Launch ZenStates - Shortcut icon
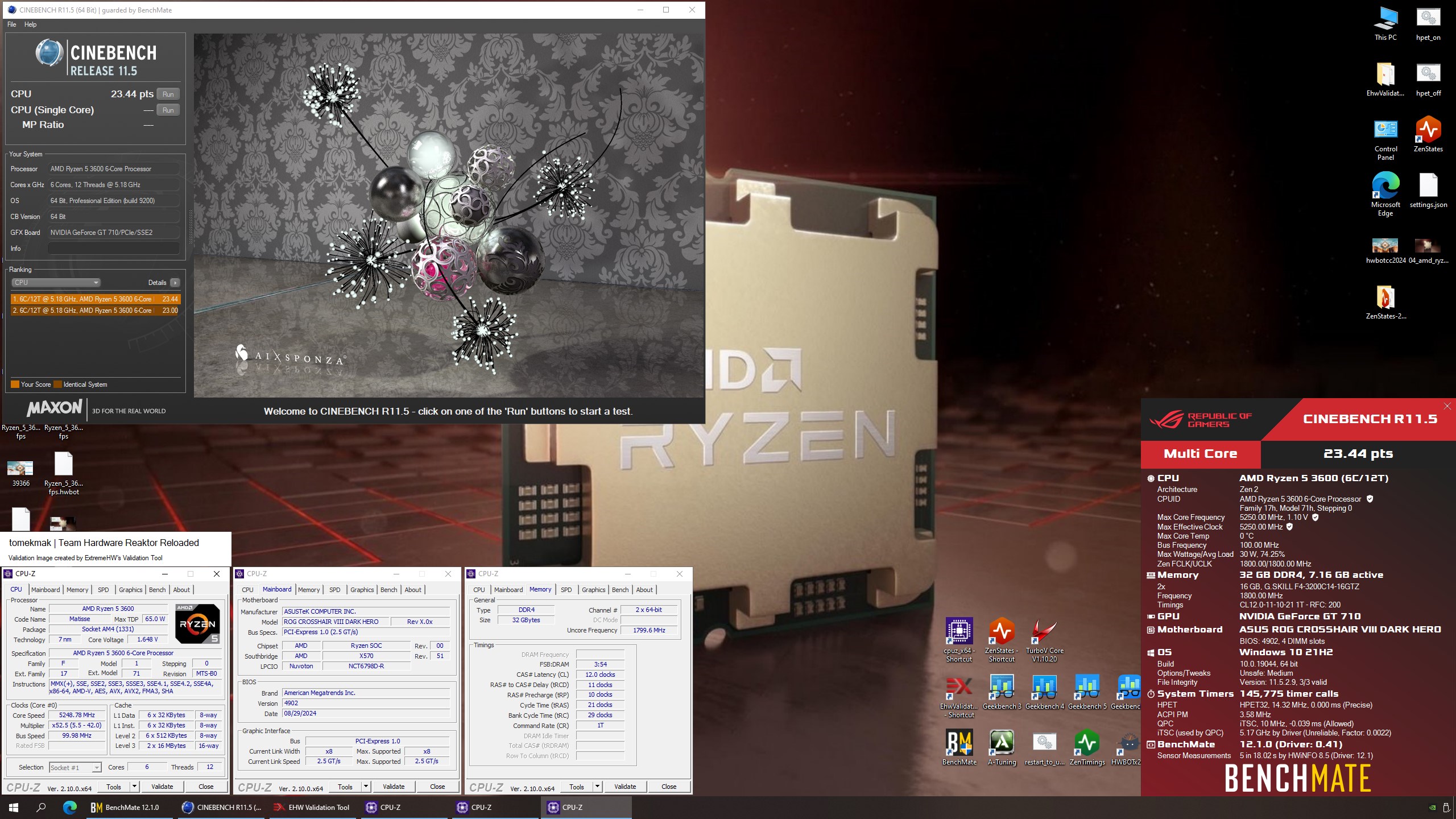1456x819 pixels. click(x=1002, y=640)
